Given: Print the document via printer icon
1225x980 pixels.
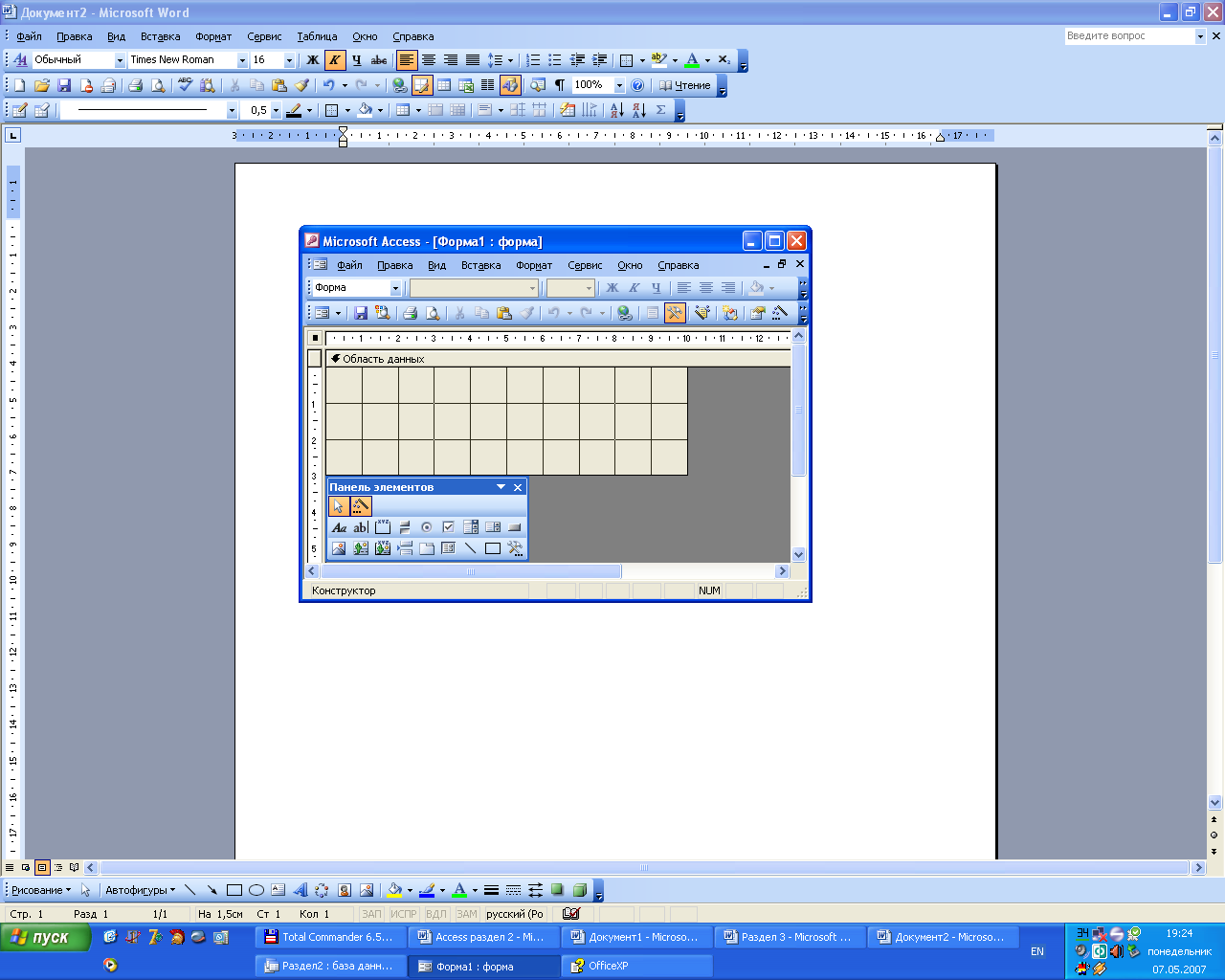Looking at the screenshot, I should tap(135, 85).
